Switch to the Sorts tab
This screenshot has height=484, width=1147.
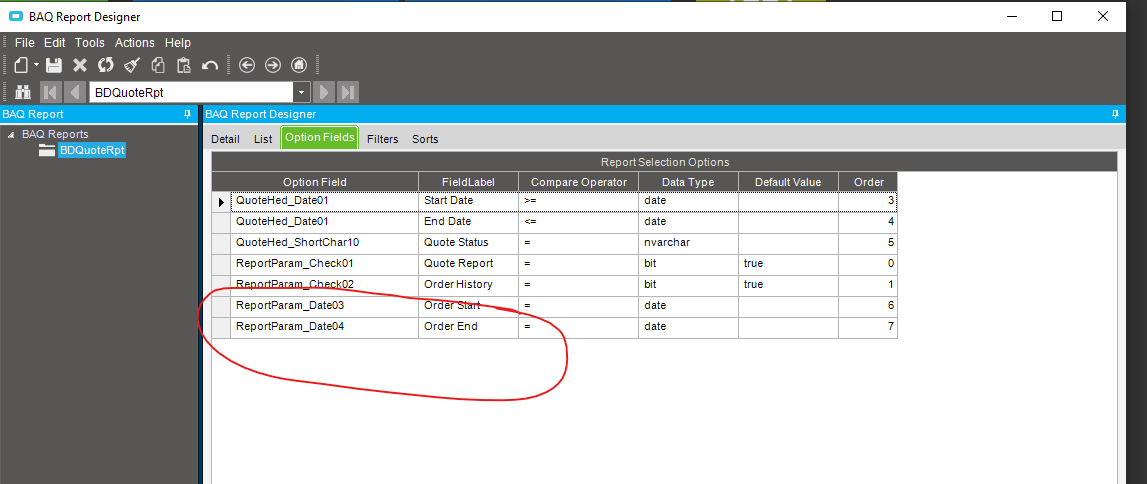point(425,139)
